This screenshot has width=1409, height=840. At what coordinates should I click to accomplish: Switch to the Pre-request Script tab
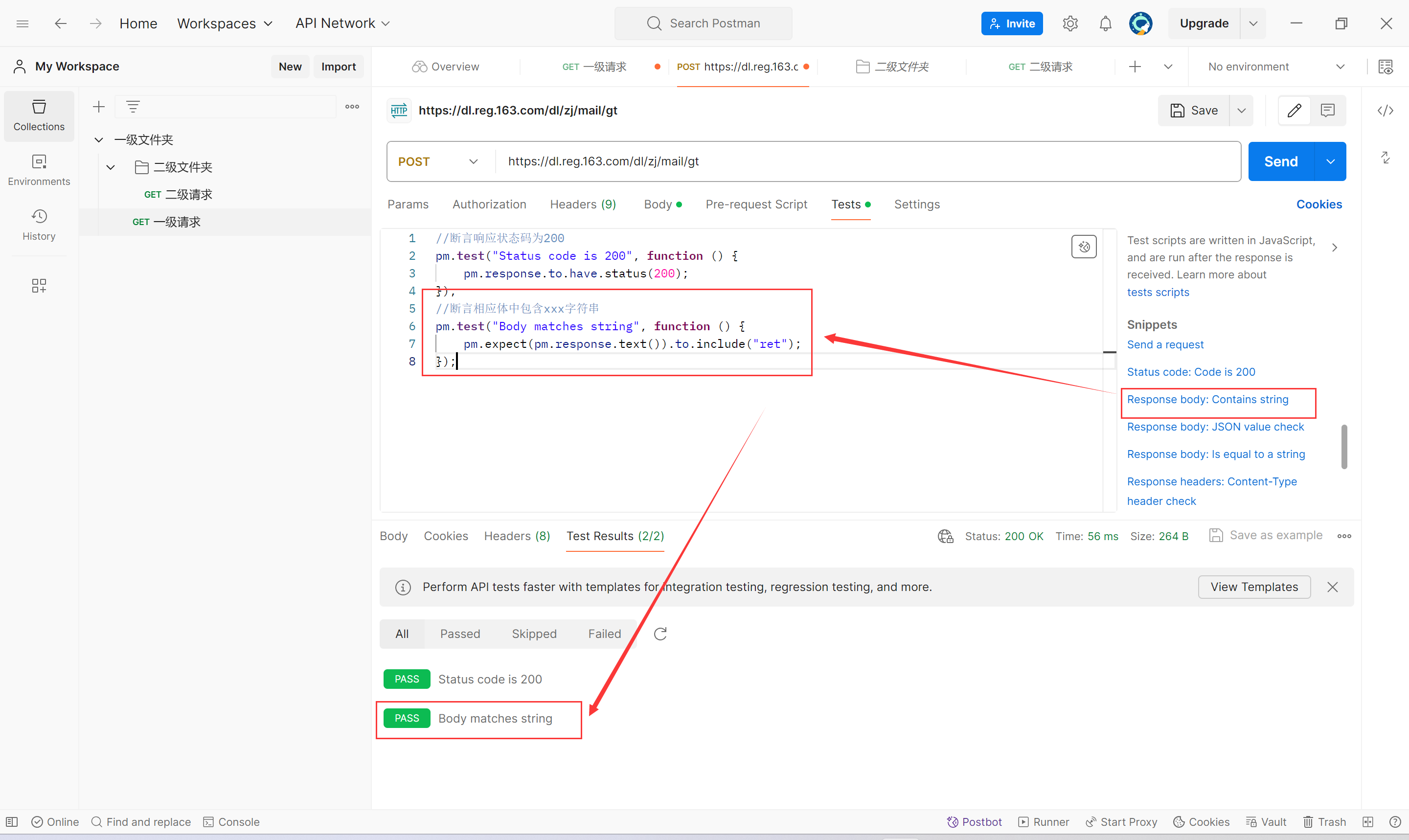[x=755, y=204]
